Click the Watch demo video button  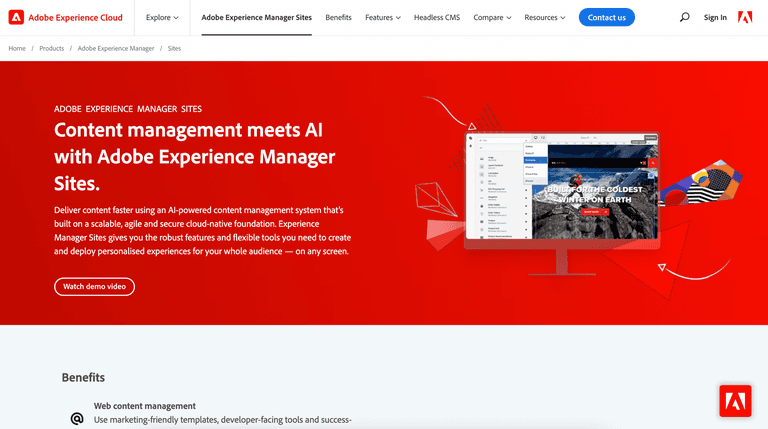tap(95, 286)
